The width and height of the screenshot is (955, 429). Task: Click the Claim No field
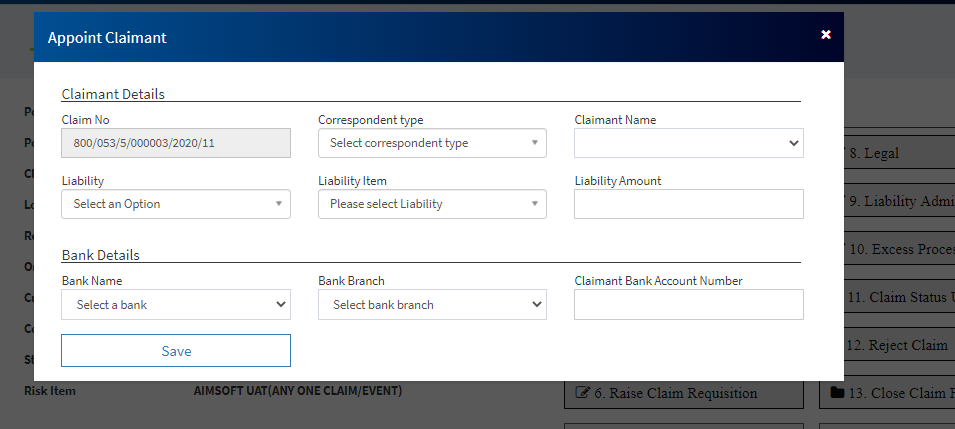pos(176,143)
